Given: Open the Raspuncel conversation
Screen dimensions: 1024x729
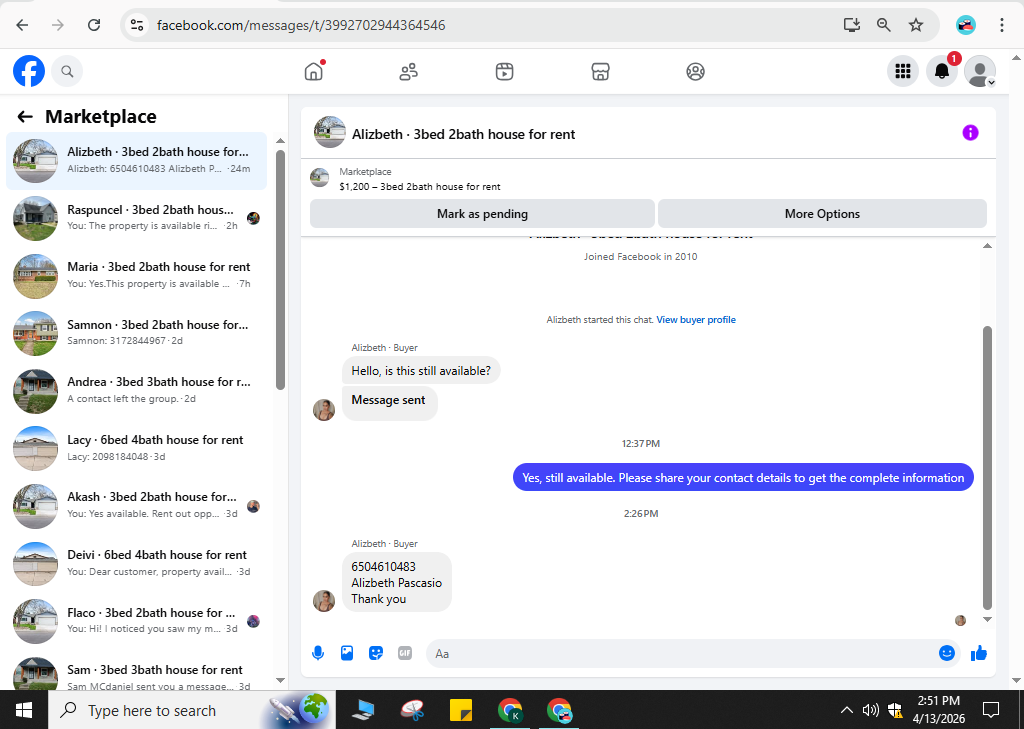Looking at the screenshot, I should (136, 218).
